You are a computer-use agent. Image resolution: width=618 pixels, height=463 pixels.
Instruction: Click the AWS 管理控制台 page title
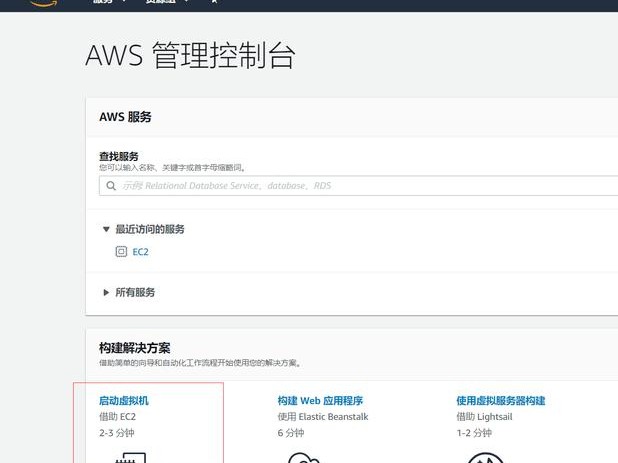tap(190, 55)
